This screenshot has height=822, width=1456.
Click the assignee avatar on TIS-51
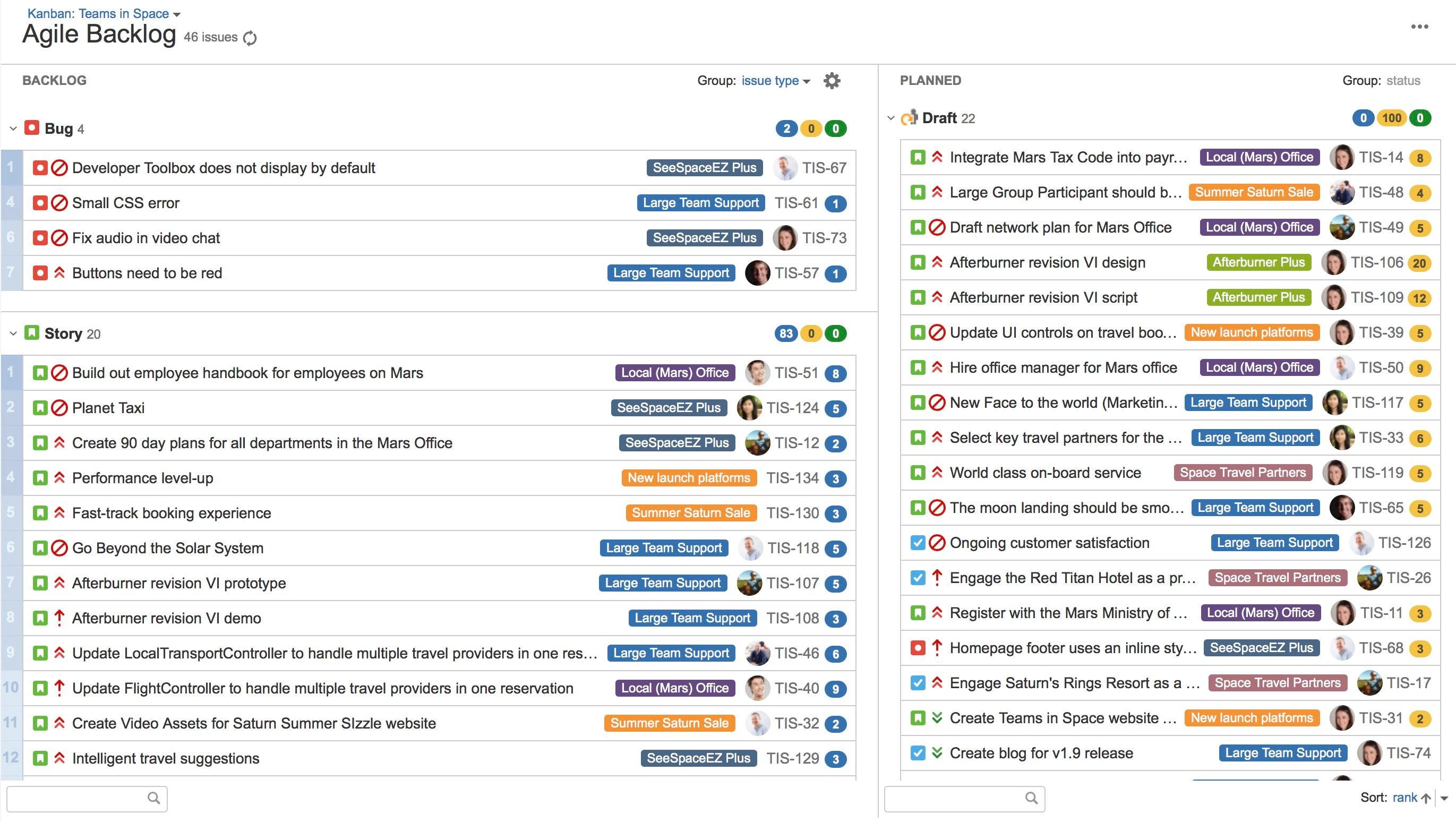tap(757, 373)
